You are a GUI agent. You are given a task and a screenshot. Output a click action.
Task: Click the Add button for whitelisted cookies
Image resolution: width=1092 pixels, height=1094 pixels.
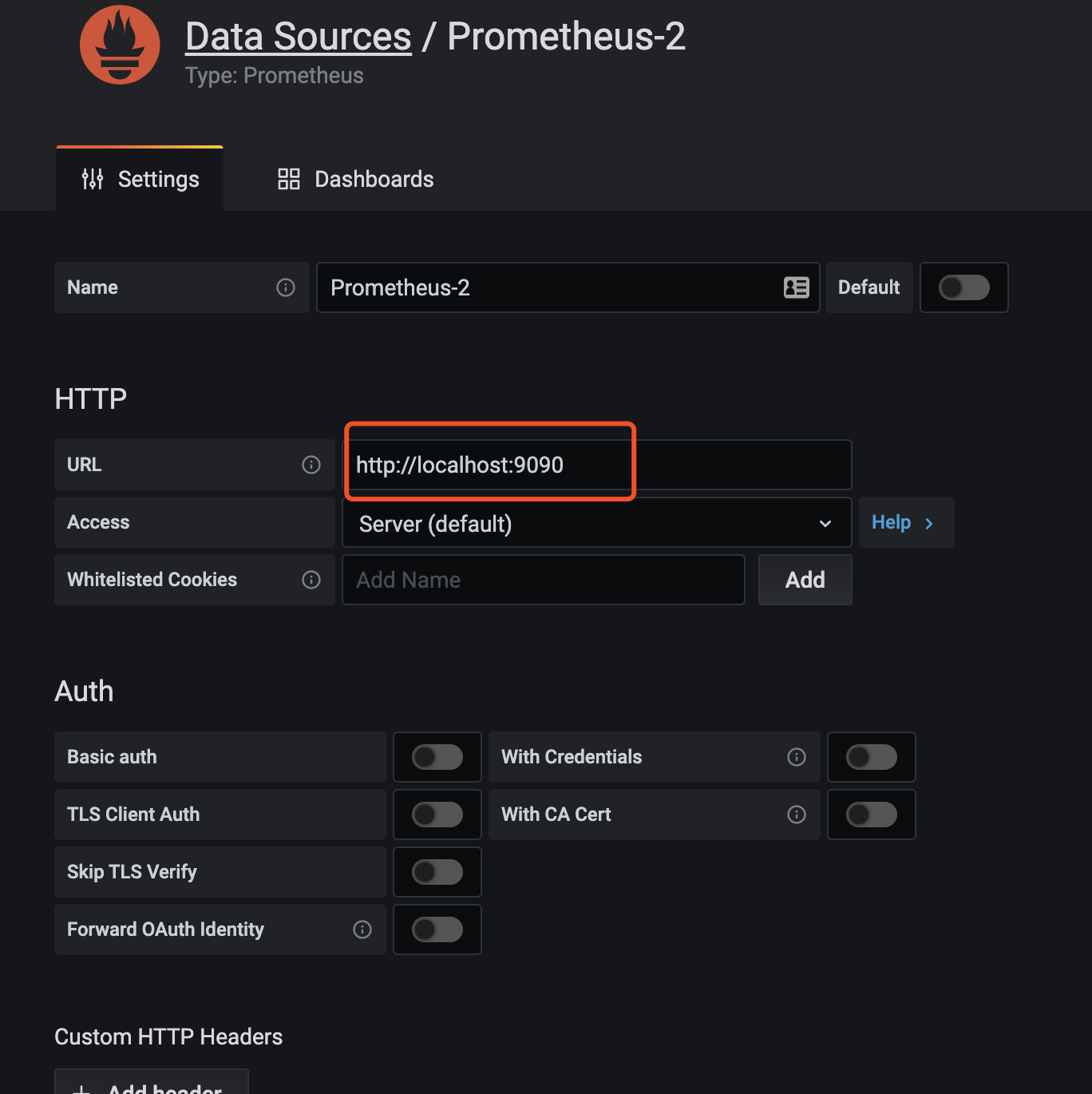pyautogui.click(x=805, y=580)
